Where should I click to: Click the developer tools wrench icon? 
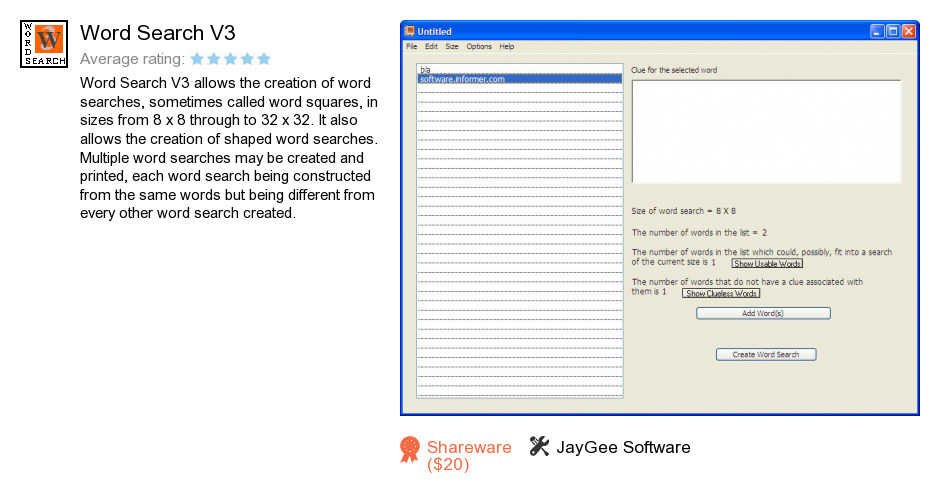539,446
